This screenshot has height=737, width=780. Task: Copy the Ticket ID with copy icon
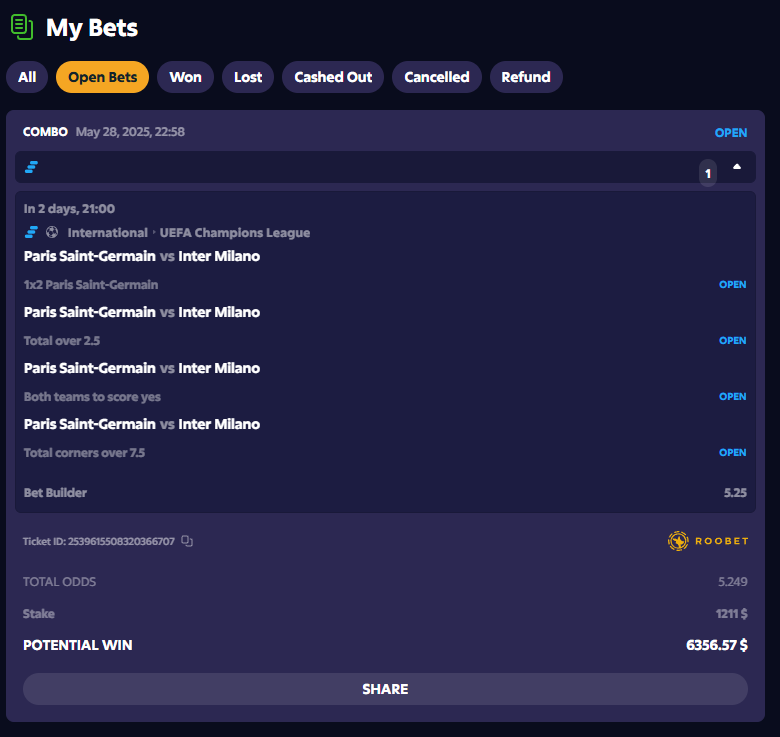(x=187, y=541)
